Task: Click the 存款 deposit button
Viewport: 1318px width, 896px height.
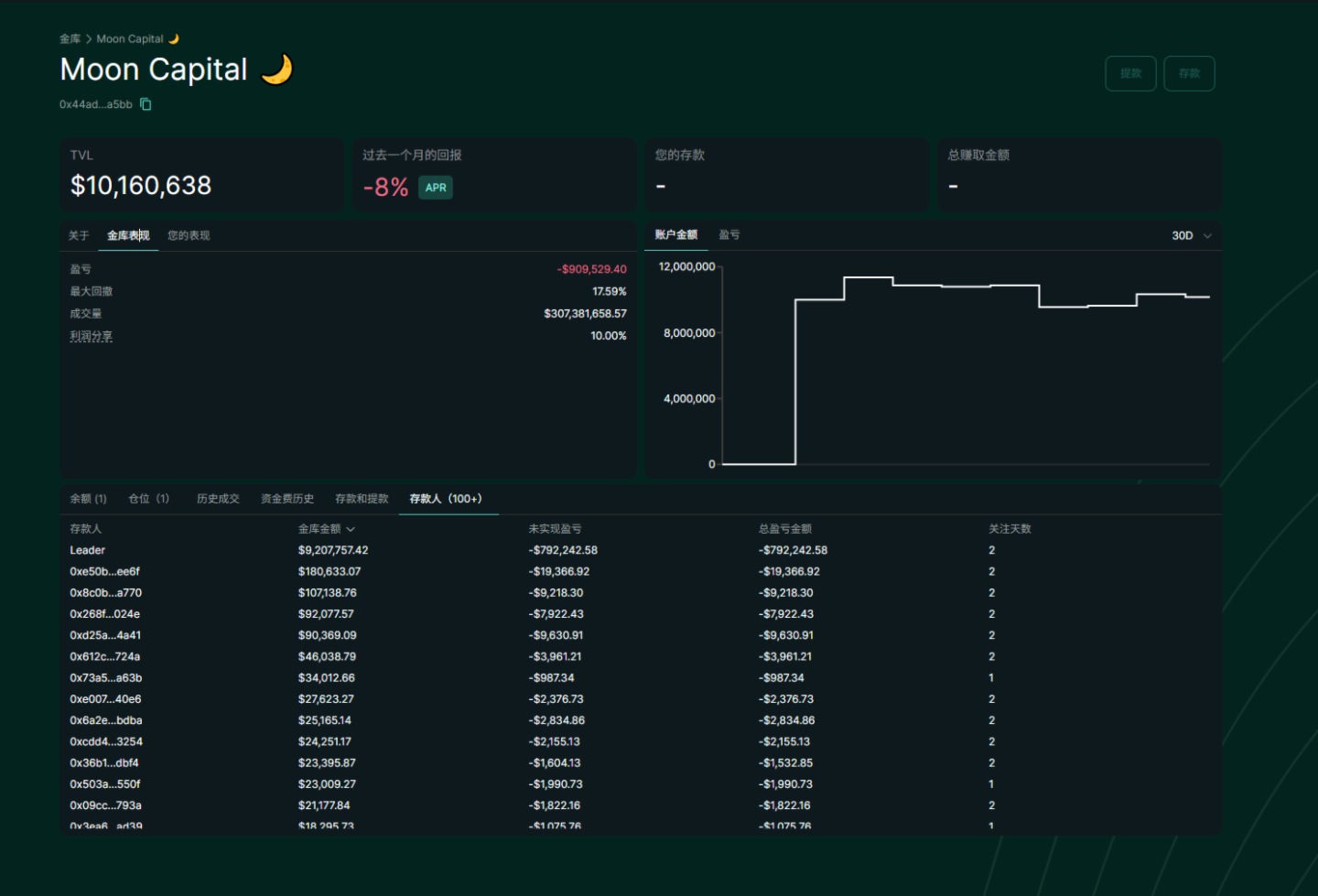Action: point(1189,74)
